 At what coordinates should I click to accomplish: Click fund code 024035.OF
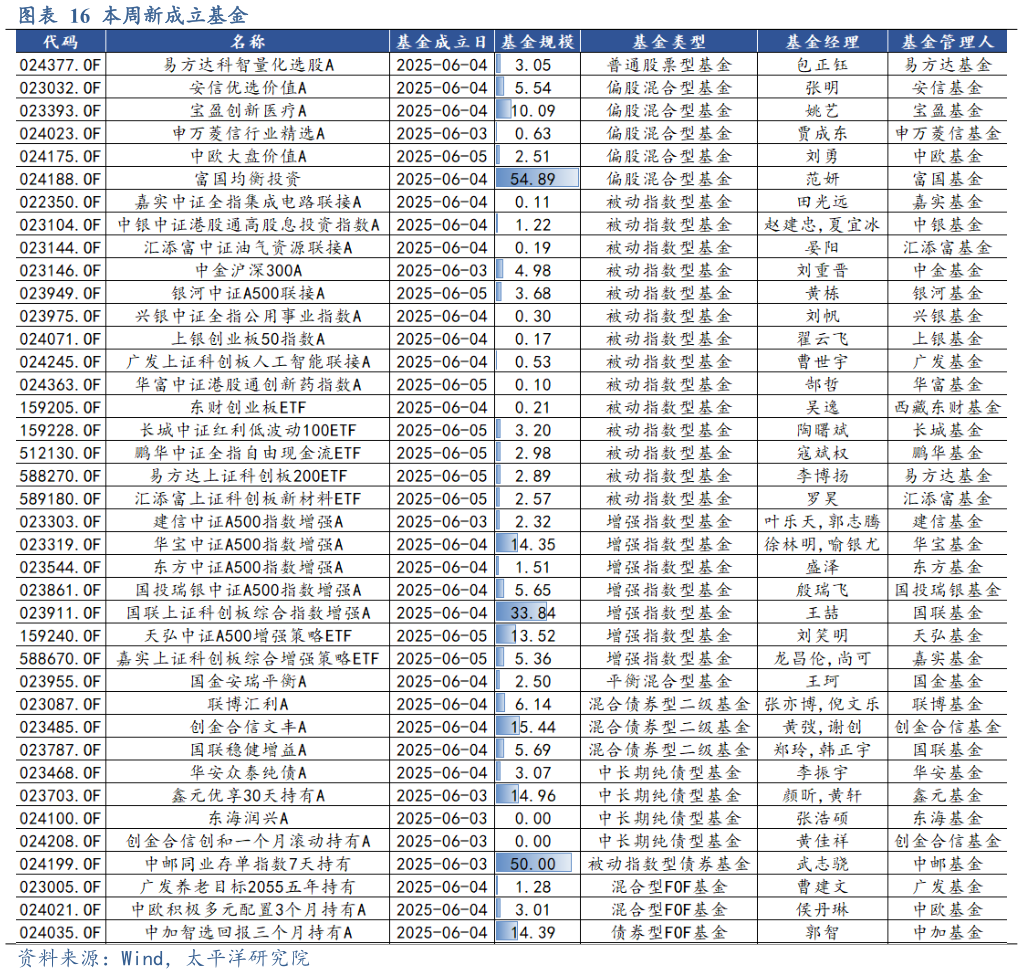point(60,932)
